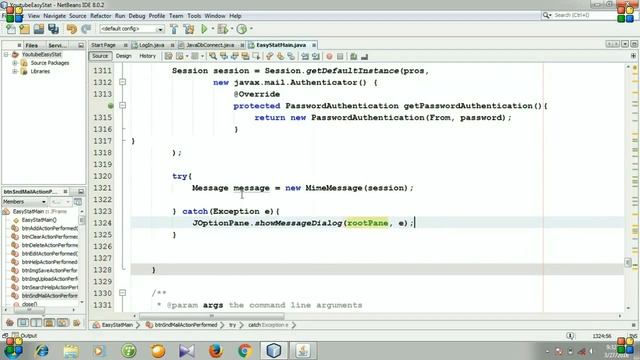
Task: Toggle Fully Qualified Names filter in Navigator
Action: pos(76,323)
